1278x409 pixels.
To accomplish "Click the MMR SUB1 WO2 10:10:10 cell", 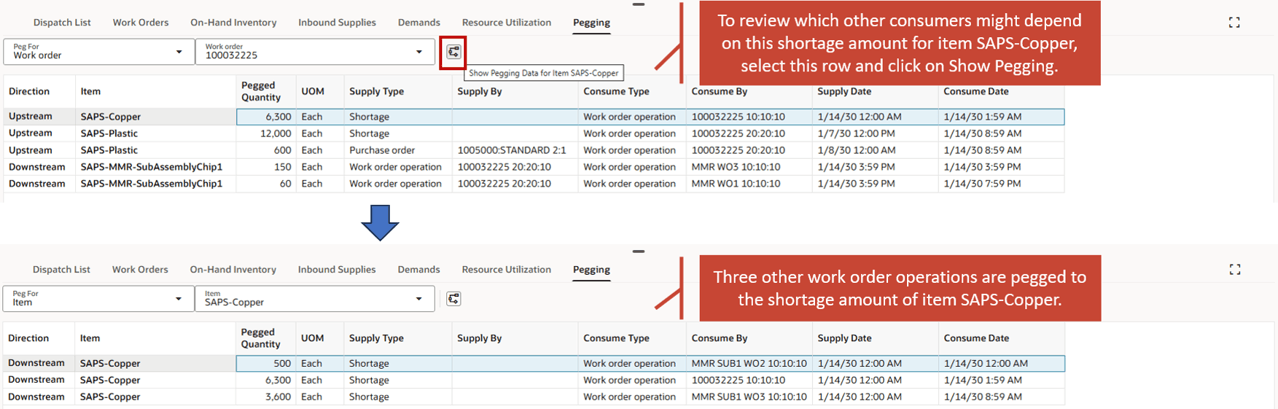I will (749, 363).
